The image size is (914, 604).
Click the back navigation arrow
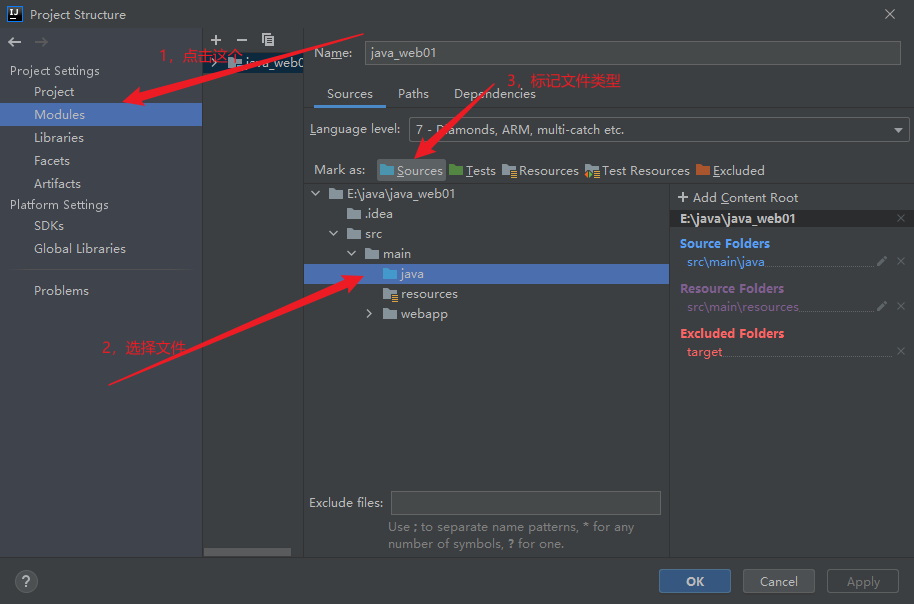pyautogui.click(x=15, y=42)
